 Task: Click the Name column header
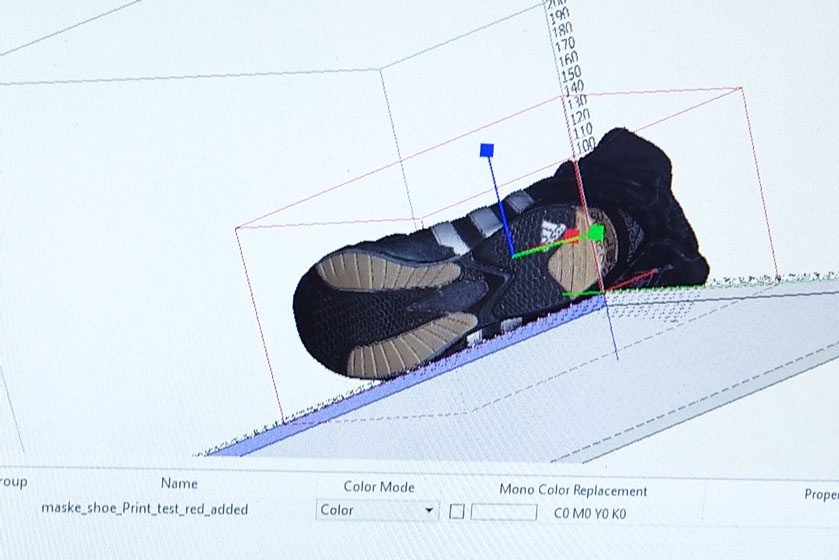tap(179, 484)
